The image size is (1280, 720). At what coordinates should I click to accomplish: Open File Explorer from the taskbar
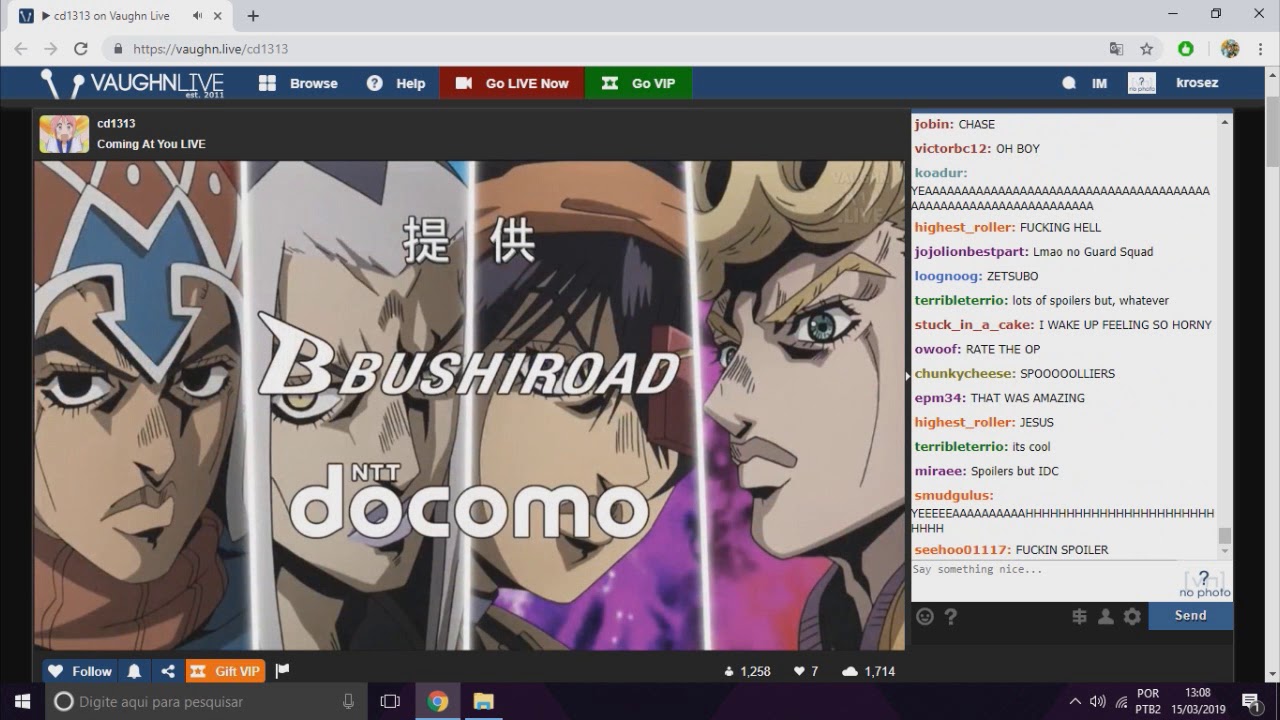coord(483,701)
